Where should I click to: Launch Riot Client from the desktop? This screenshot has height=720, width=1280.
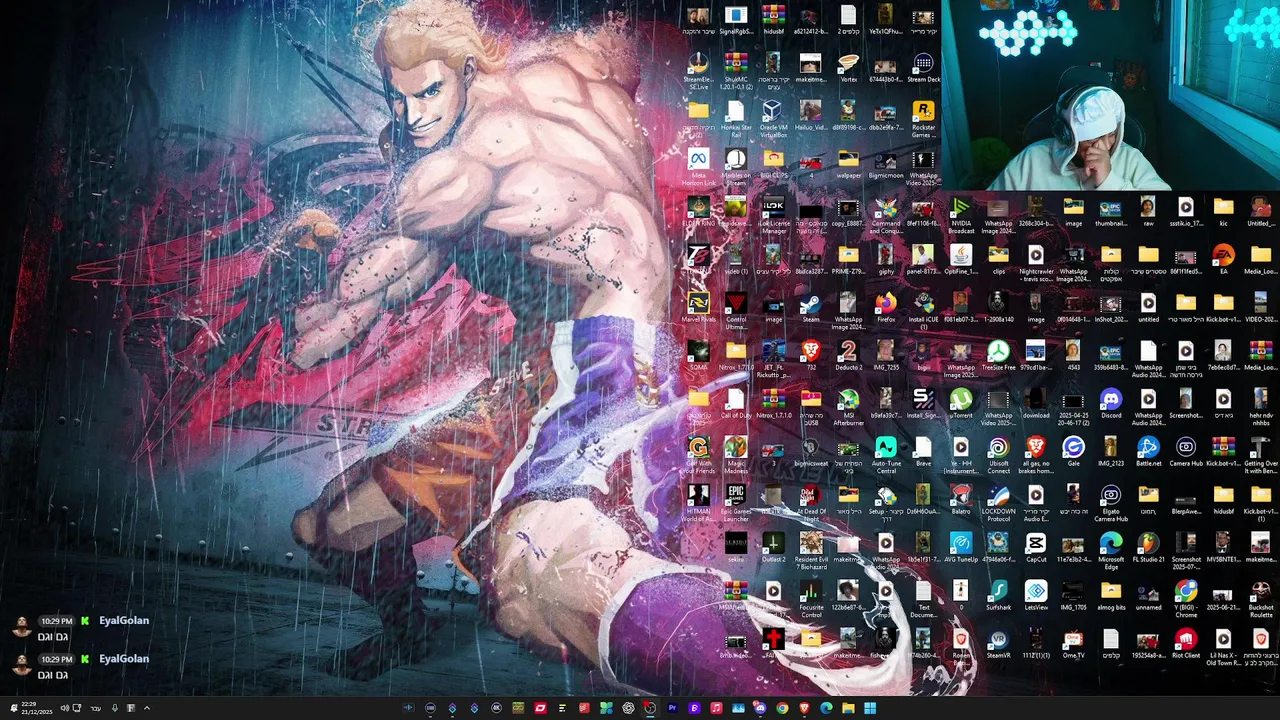pos(1186,643)
